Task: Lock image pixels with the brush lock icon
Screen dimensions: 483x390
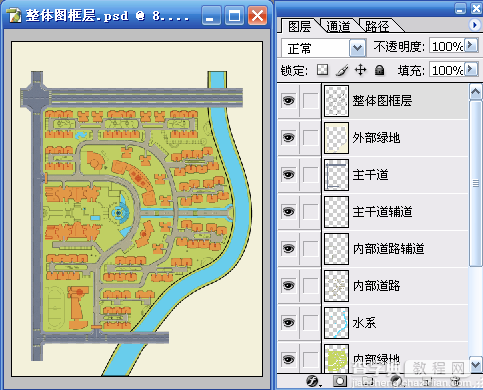Action: [342, 70]
